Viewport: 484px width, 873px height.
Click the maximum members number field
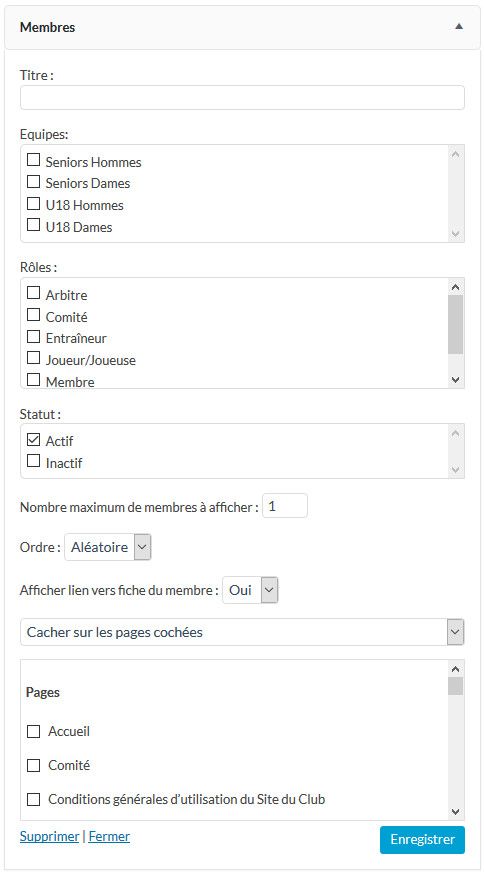click(285, 506)
